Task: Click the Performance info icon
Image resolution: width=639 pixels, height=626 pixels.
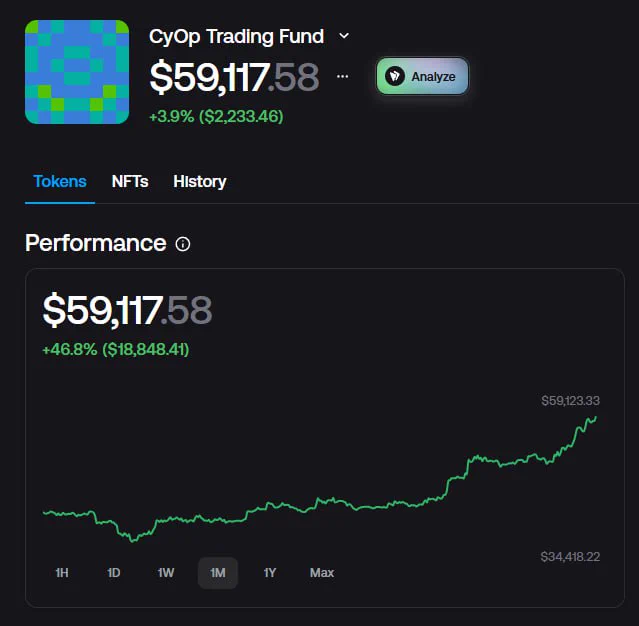Action: (x=183, y=244)
